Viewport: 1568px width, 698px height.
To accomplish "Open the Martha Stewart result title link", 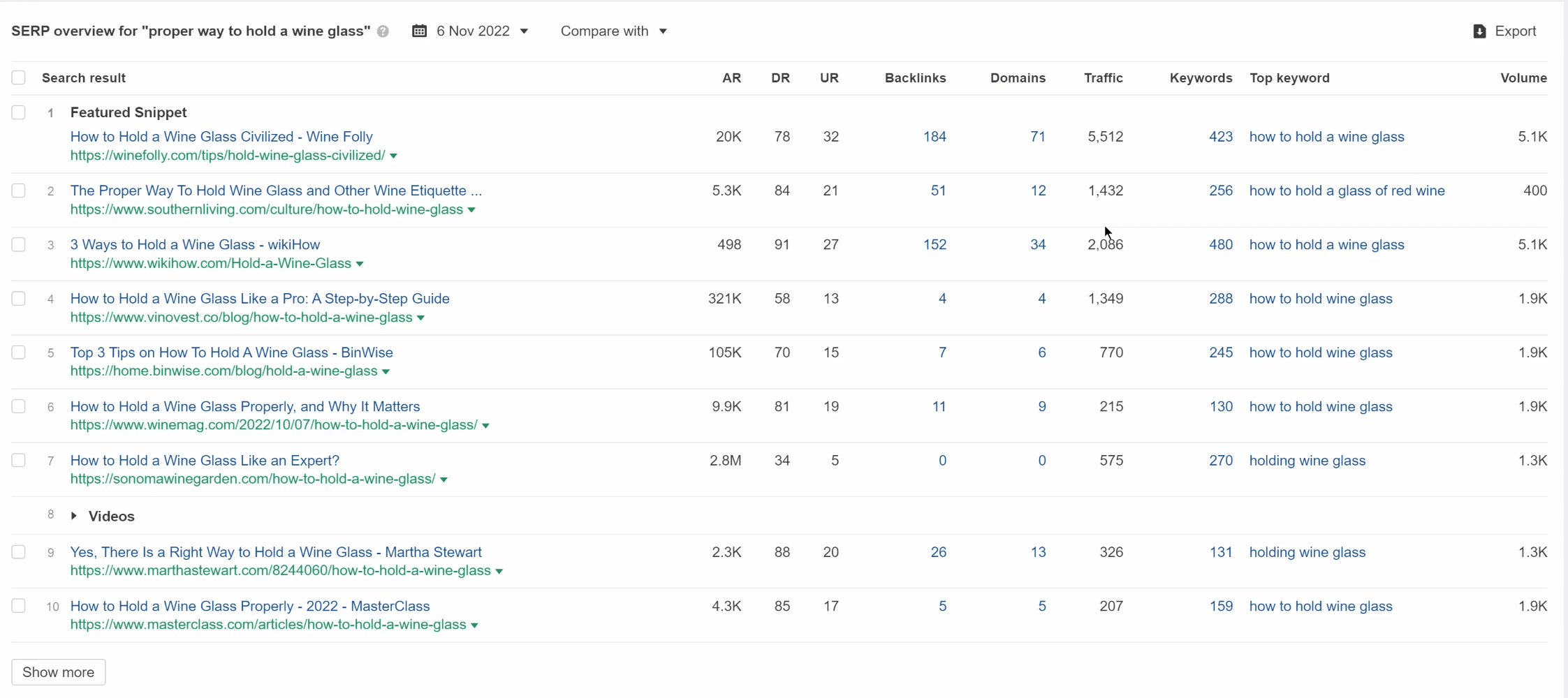I will [276, 552].
